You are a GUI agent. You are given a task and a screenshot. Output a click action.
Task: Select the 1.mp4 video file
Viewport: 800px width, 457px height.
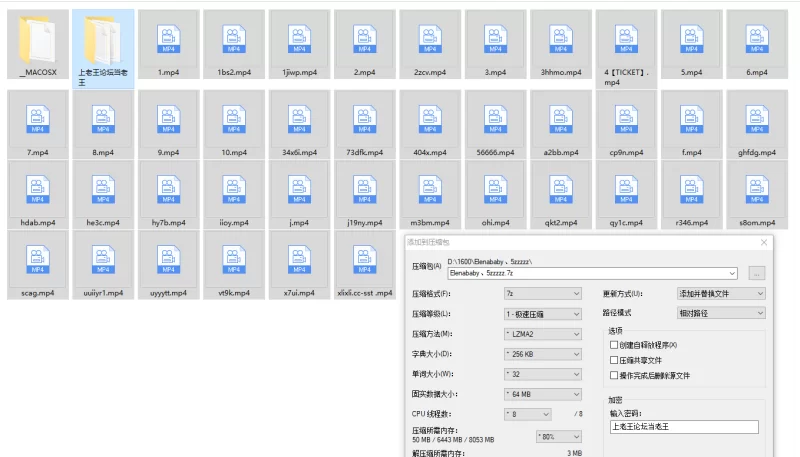pos(168,44)
